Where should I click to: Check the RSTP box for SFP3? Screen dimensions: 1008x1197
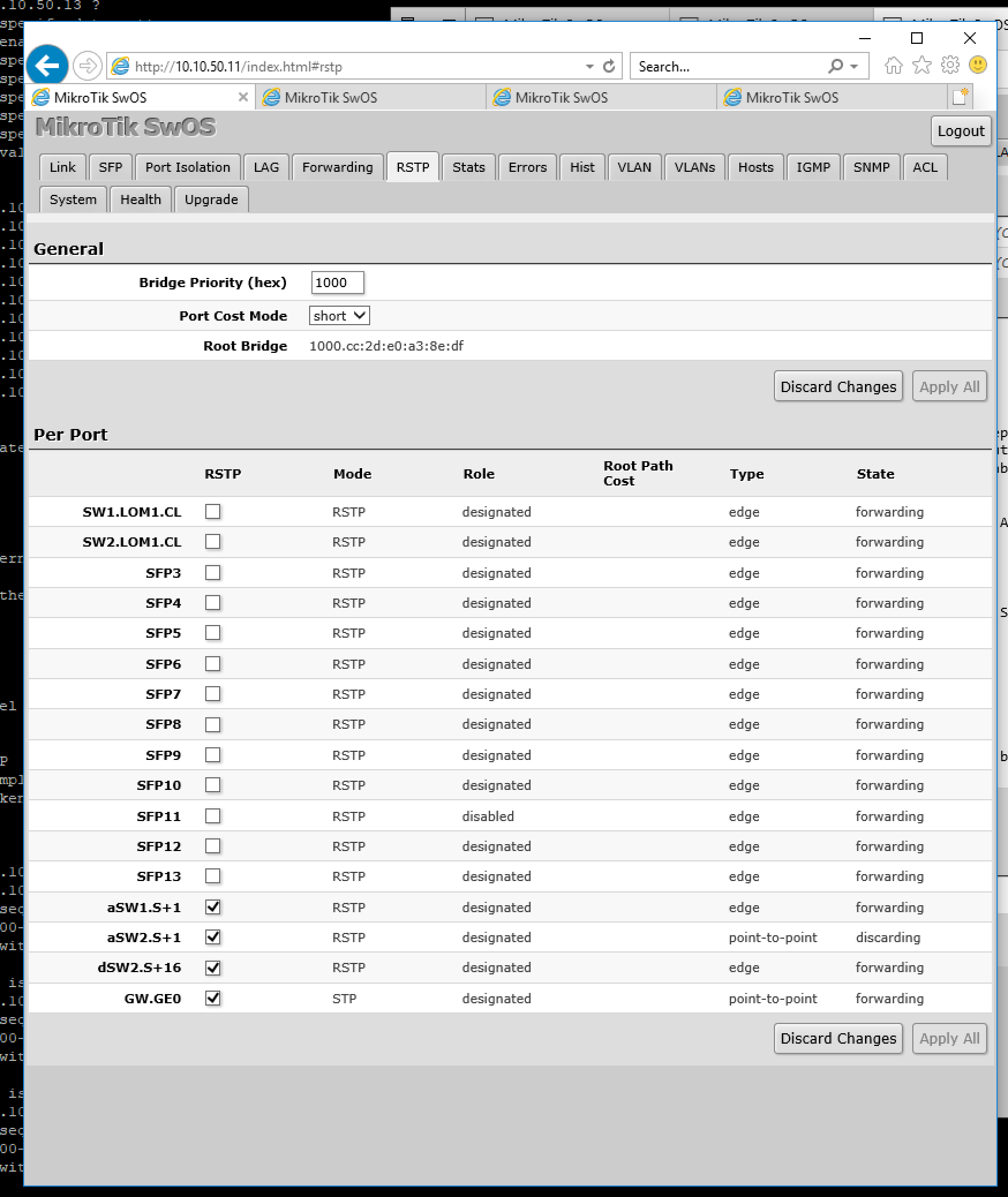click(213, 573)
